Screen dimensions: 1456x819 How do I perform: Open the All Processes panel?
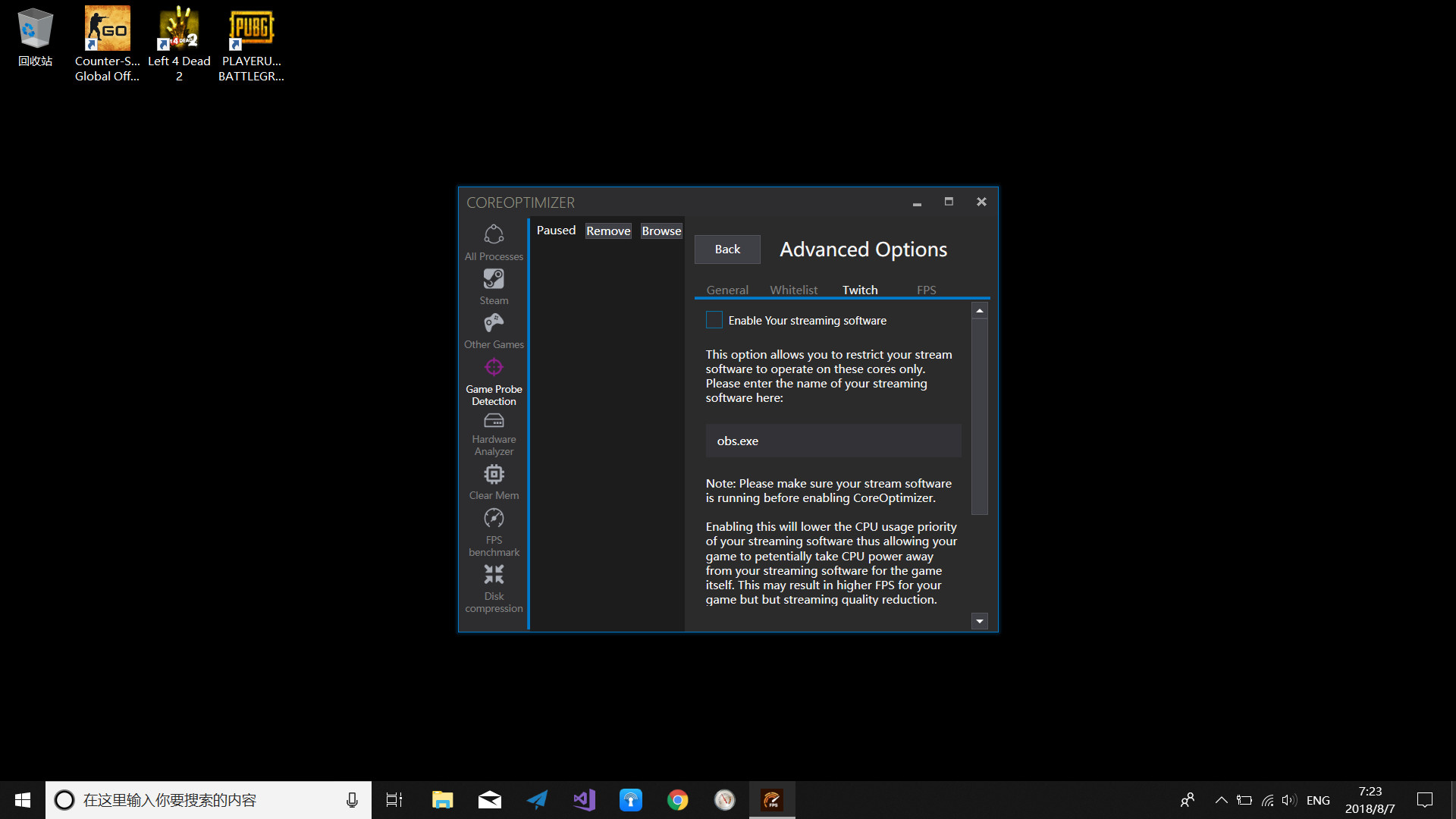coord(494,241)
